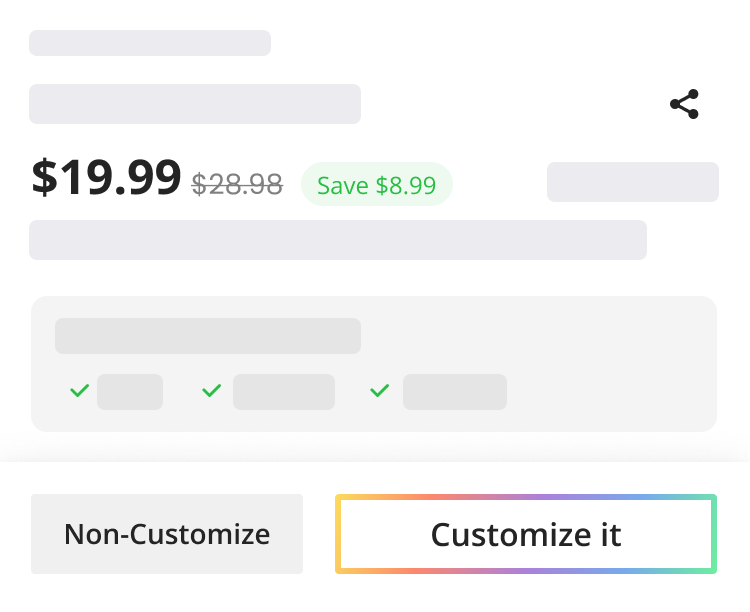This screenshot has height=612, width=750.
Task: Click the third green checkmark icon
Action: (x=380, y=391)
